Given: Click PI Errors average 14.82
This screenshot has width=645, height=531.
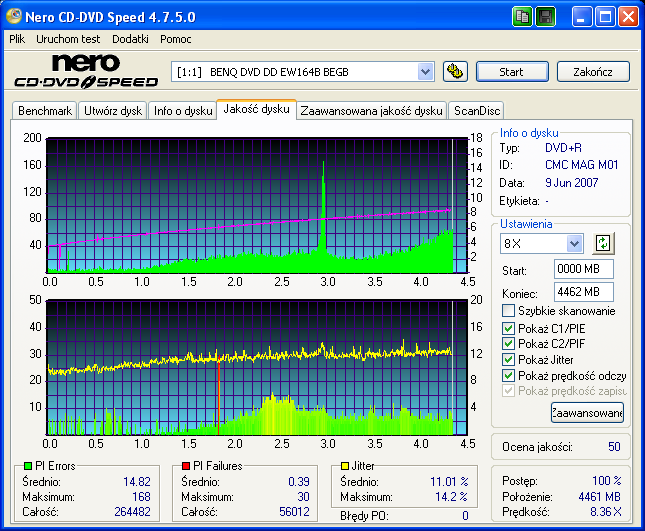Looking at the screenshot, I should click(x=137, y=482).
